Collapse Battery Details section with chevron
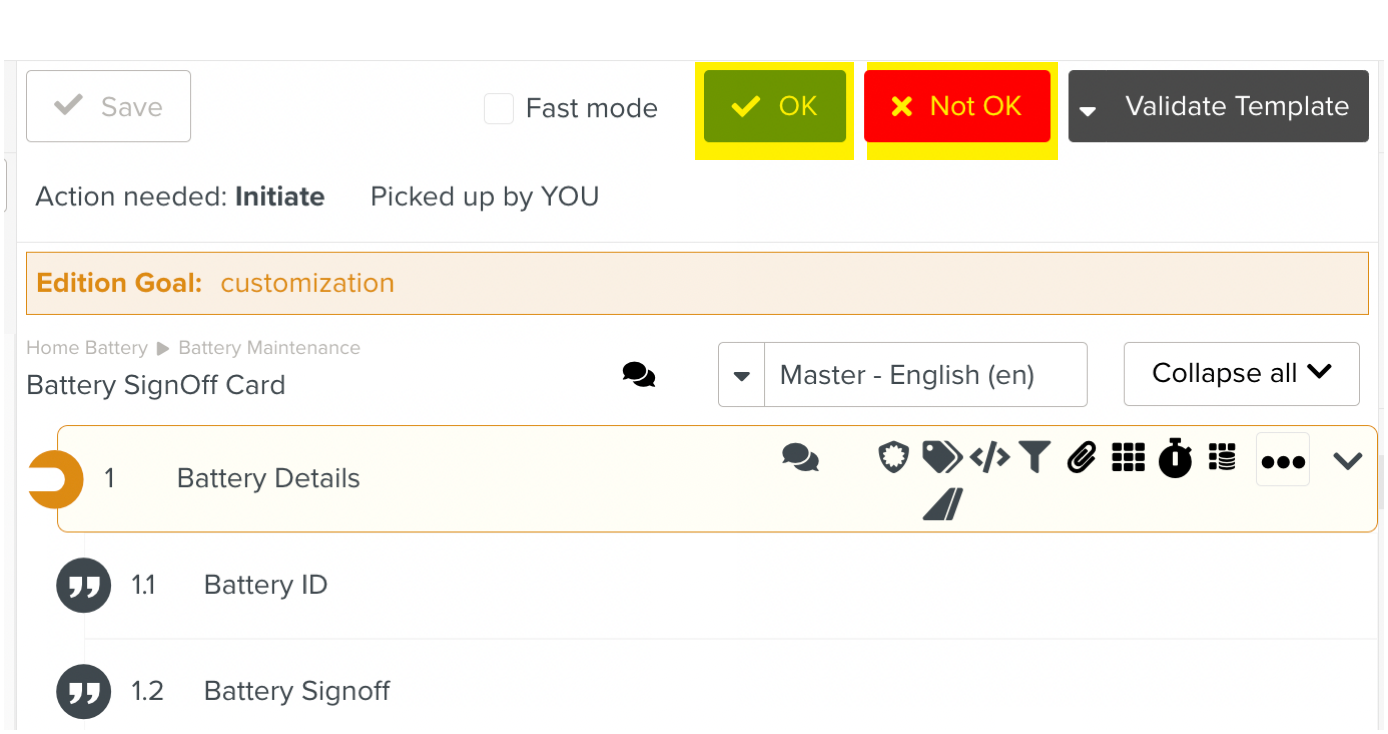 1348,461
